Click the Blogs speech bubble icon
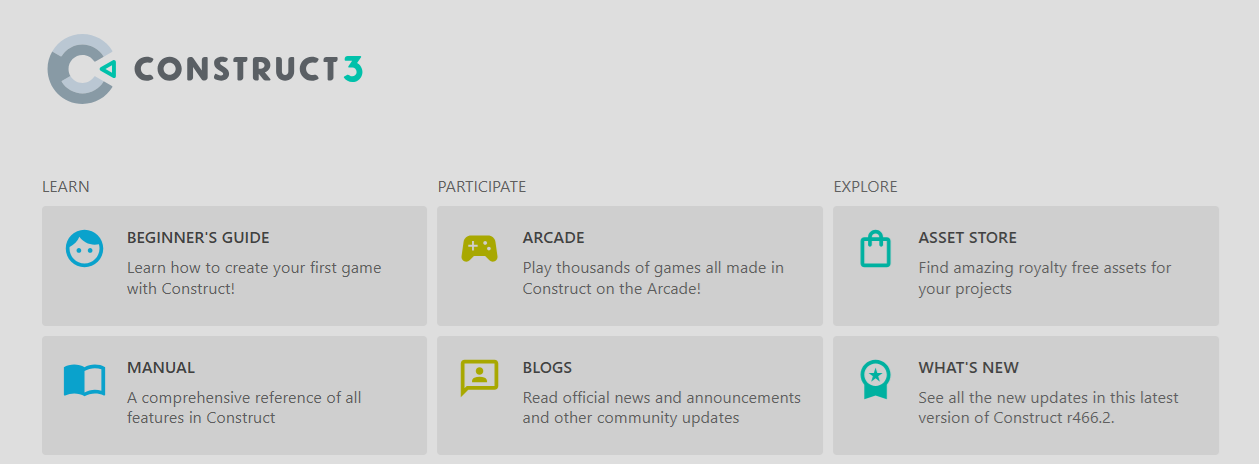Image resolution: width=1259 pixels, height=464 pixels. click(x=479, y=378)
